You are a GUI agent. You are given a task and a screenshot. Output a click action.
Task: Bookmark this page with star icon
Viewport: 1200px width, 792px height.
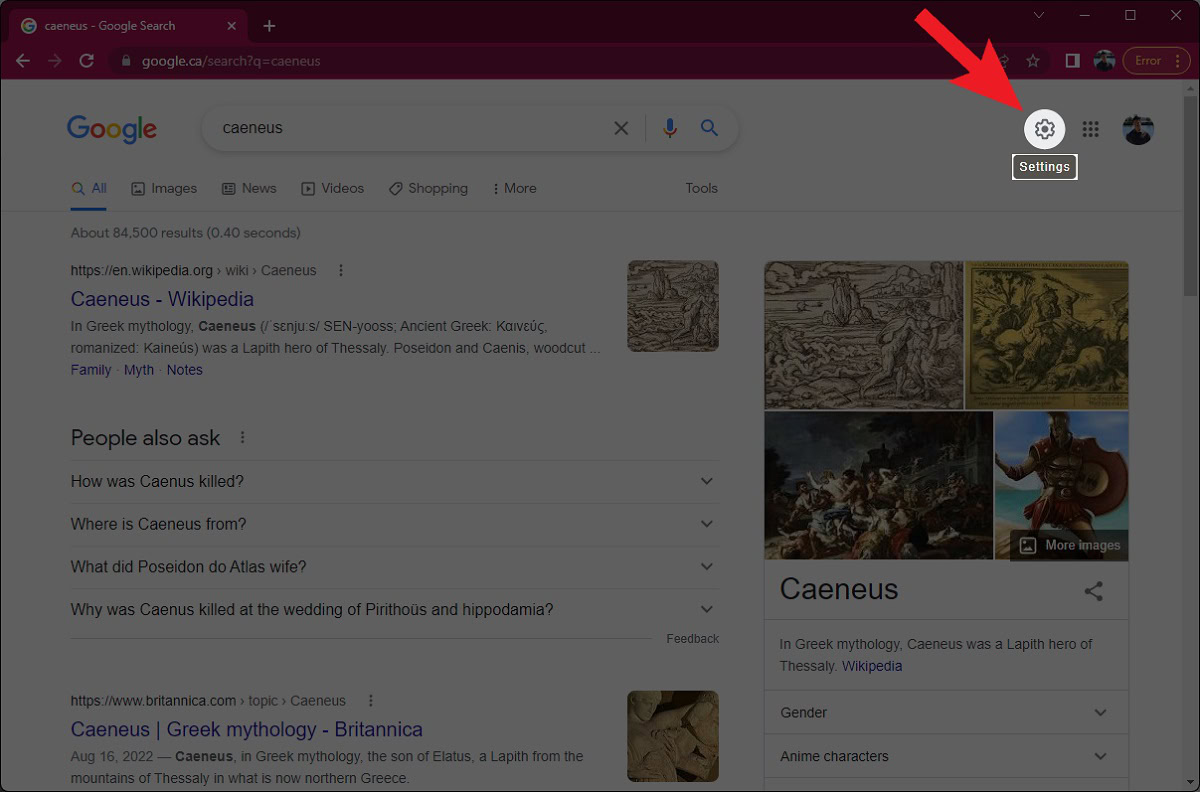1033,61
